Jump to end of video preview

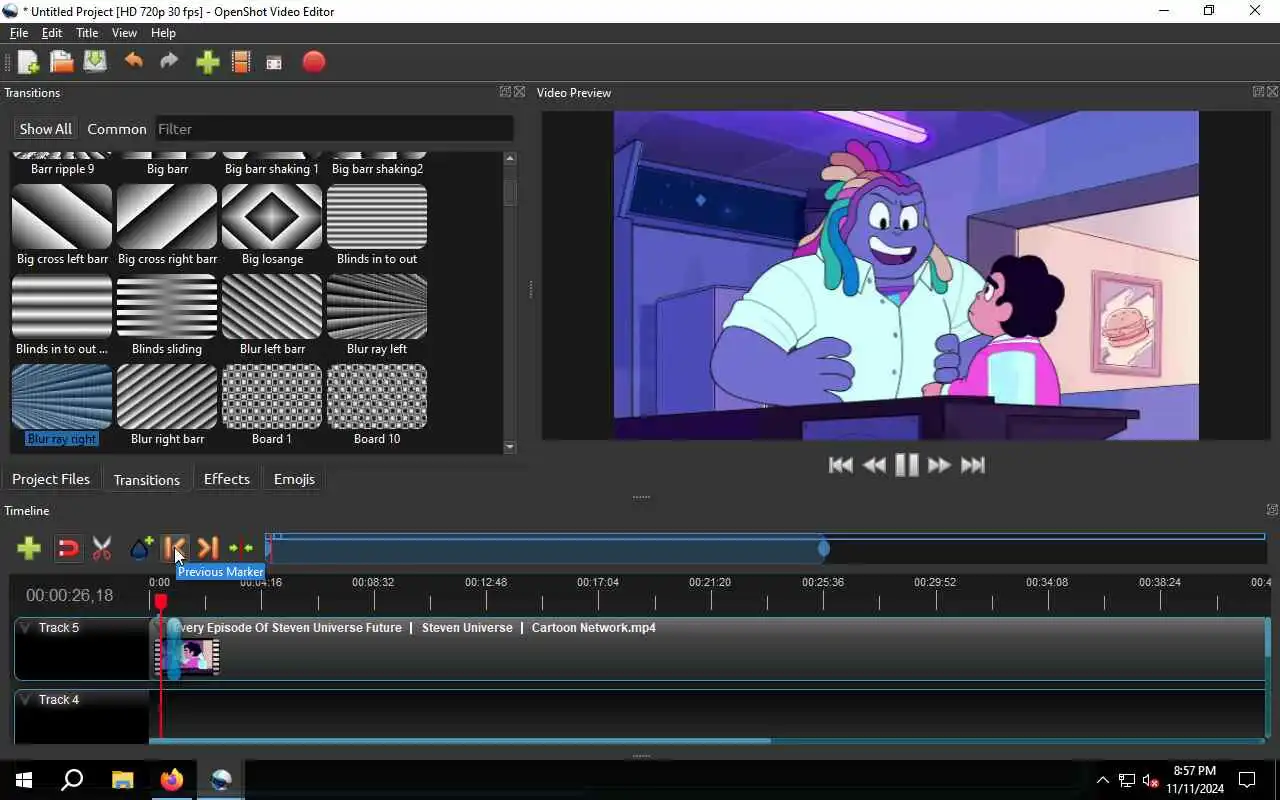pyautogui.click(x=973, y=465)
